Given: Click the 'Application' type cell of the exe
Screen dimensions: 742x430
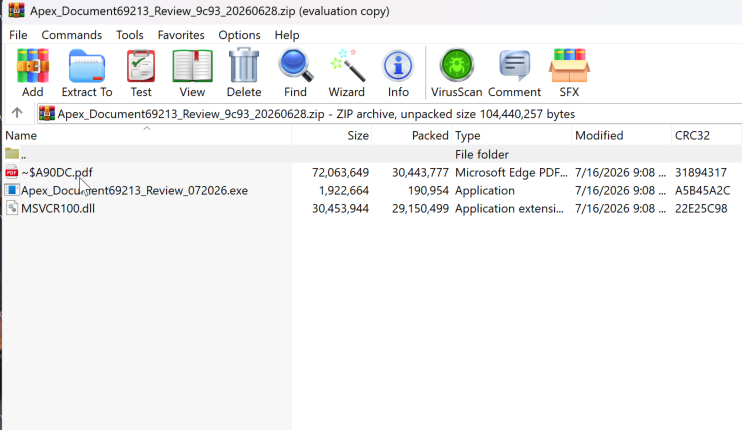Looking at the screenshot, I should click(485, 190).
